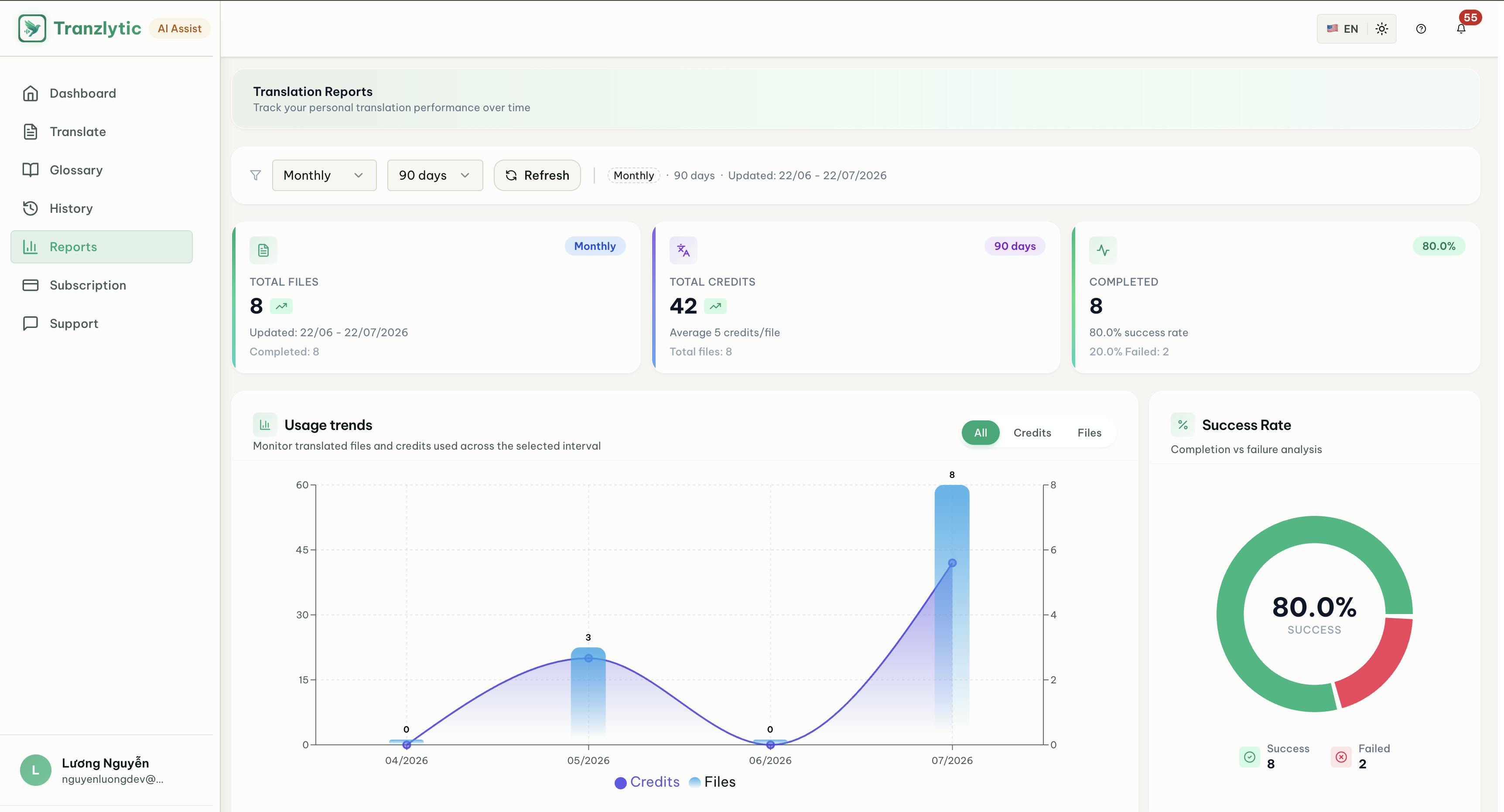Image resolution: width=1504 pixels, height=812 pixels.
Task: Click the Completed activity pulse icon
Action: (x=1103, y=250)
